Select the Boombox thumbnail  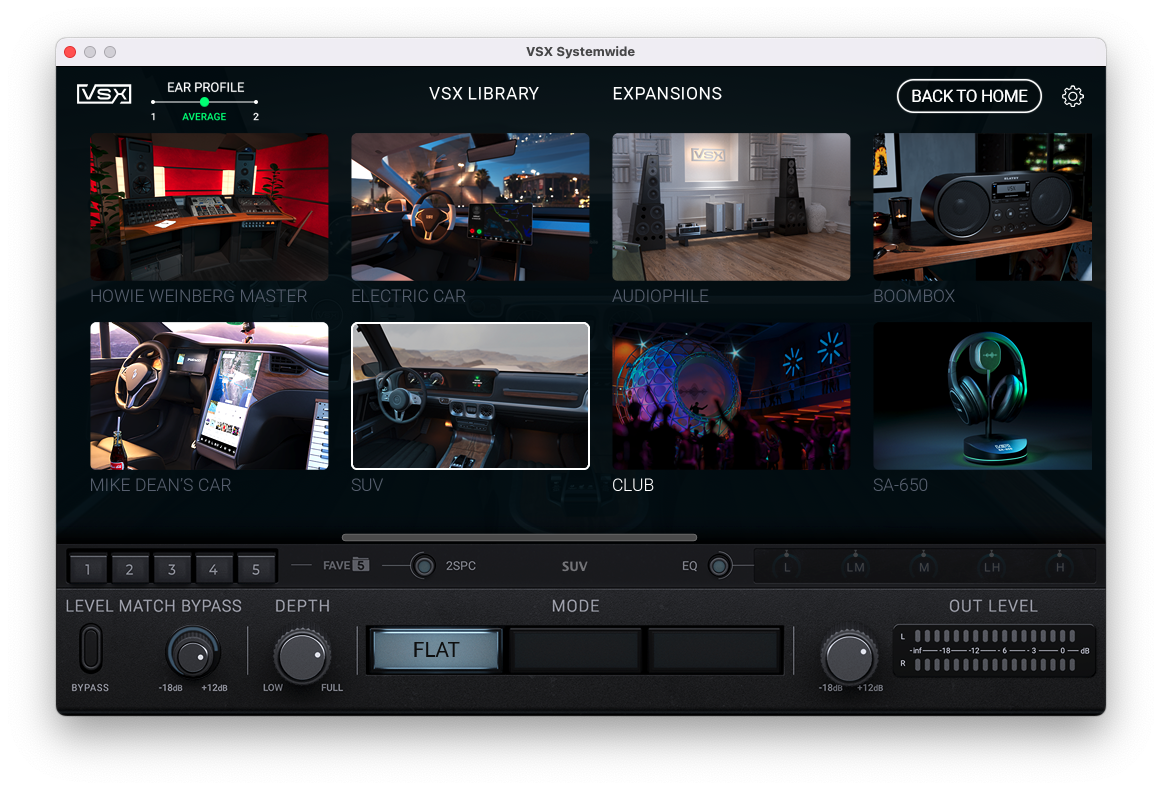pyautogui.click(x=983, y=207)
